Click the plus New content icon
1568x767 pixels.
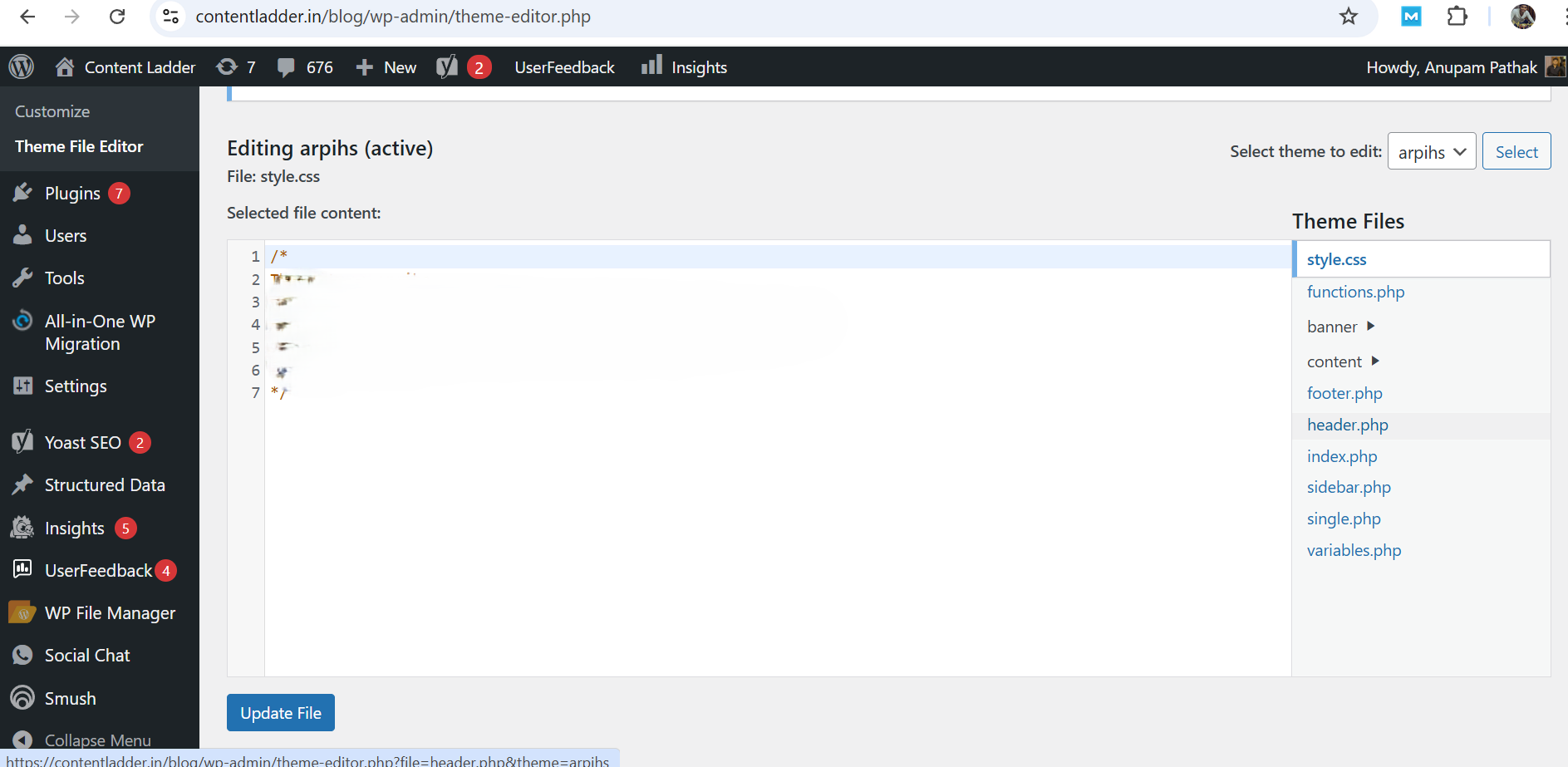[364, 67]
